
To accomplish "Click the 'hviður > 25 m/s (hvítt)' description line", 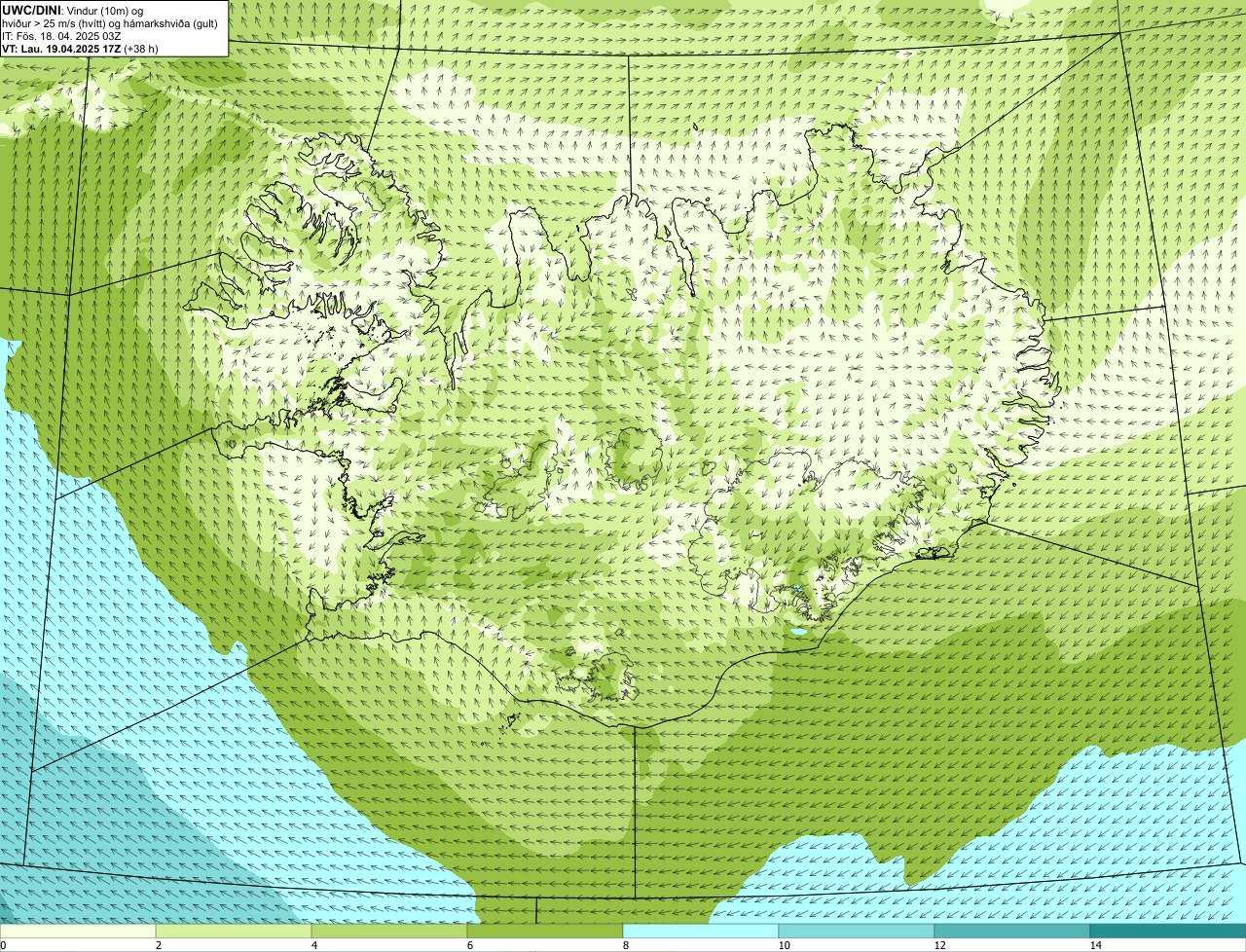I will pos(111,23).
